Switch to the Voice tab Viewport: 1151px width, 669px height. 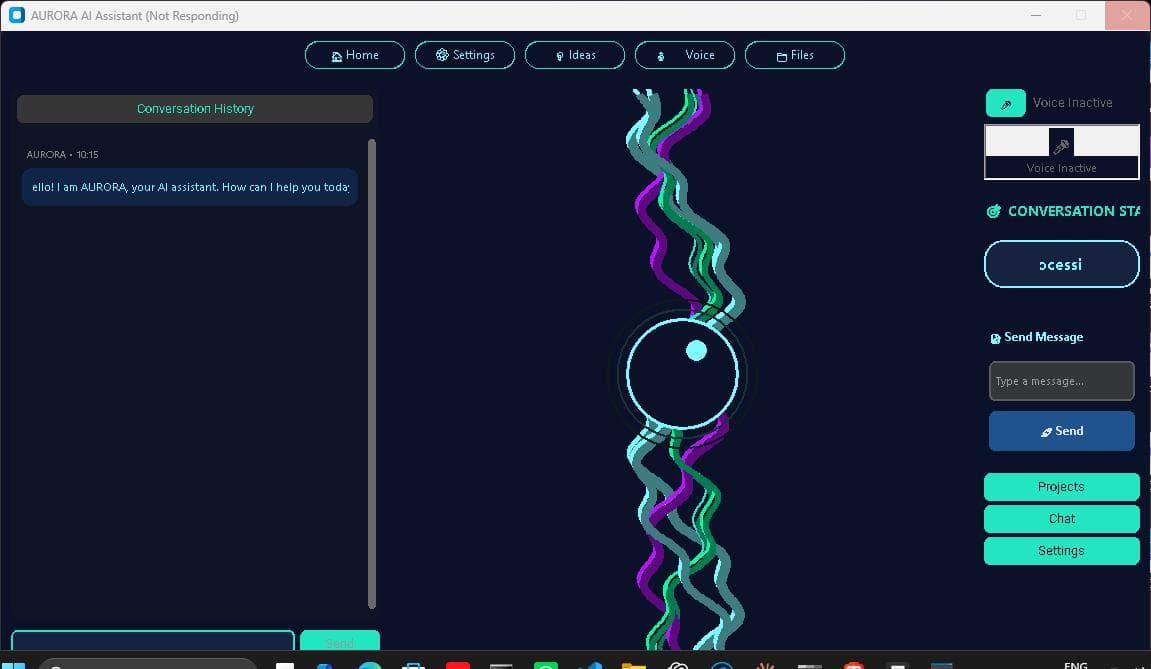click(685, 55)
